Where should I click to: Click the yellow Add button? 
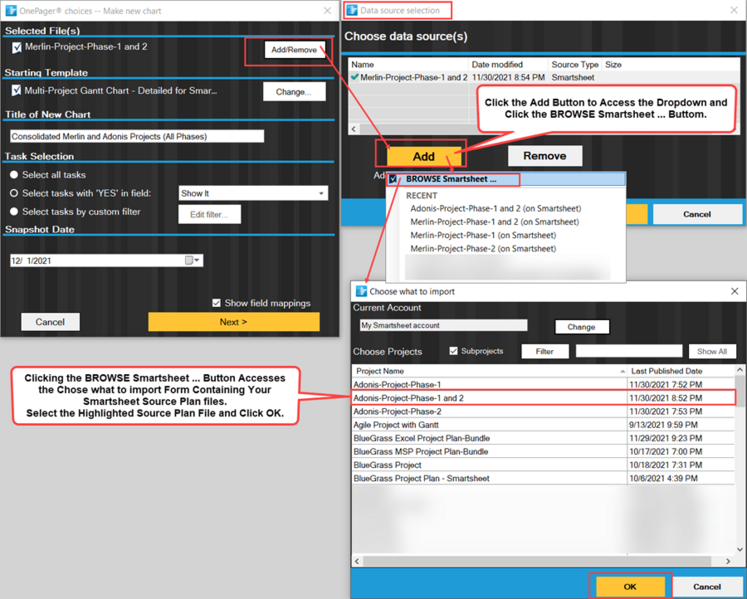click(424, 156)
